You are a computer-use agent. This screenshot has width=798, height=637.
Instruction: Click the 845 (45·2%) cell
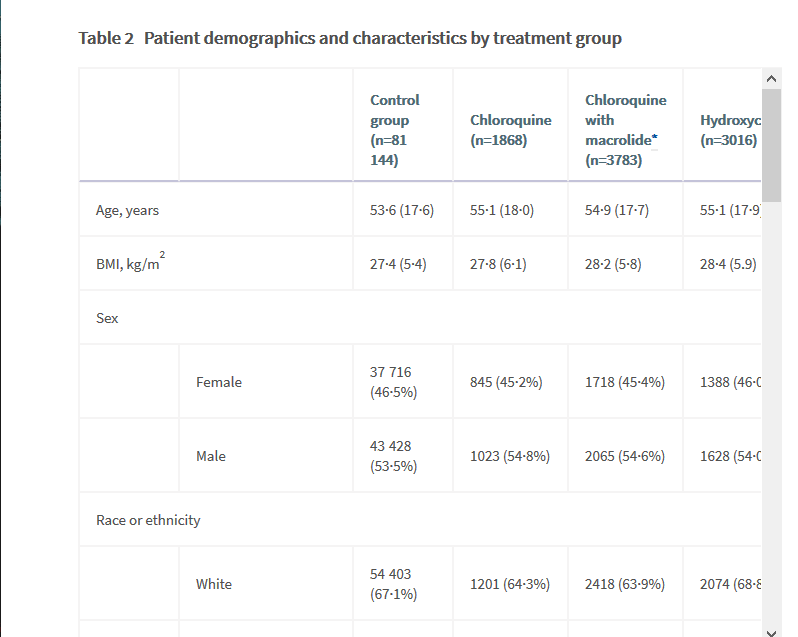click(506, 382)
